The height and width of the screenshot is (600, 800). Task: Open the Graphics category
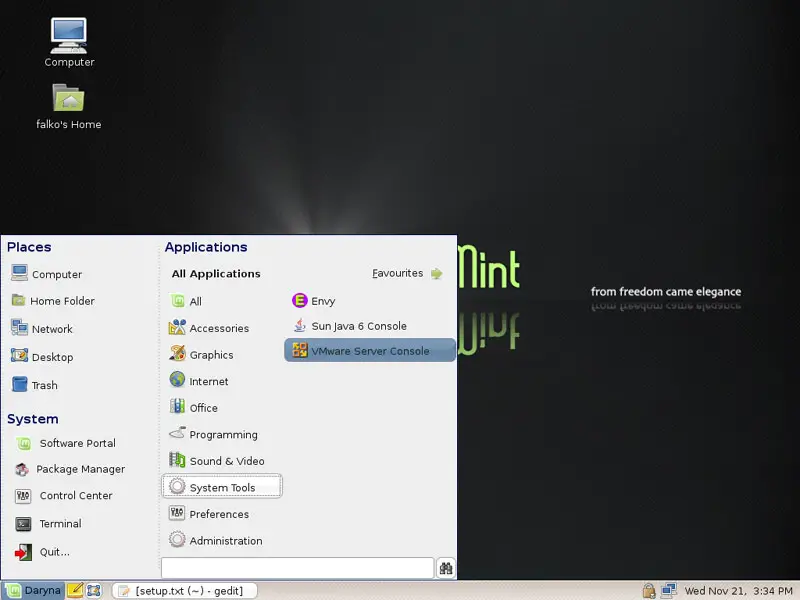201,355
